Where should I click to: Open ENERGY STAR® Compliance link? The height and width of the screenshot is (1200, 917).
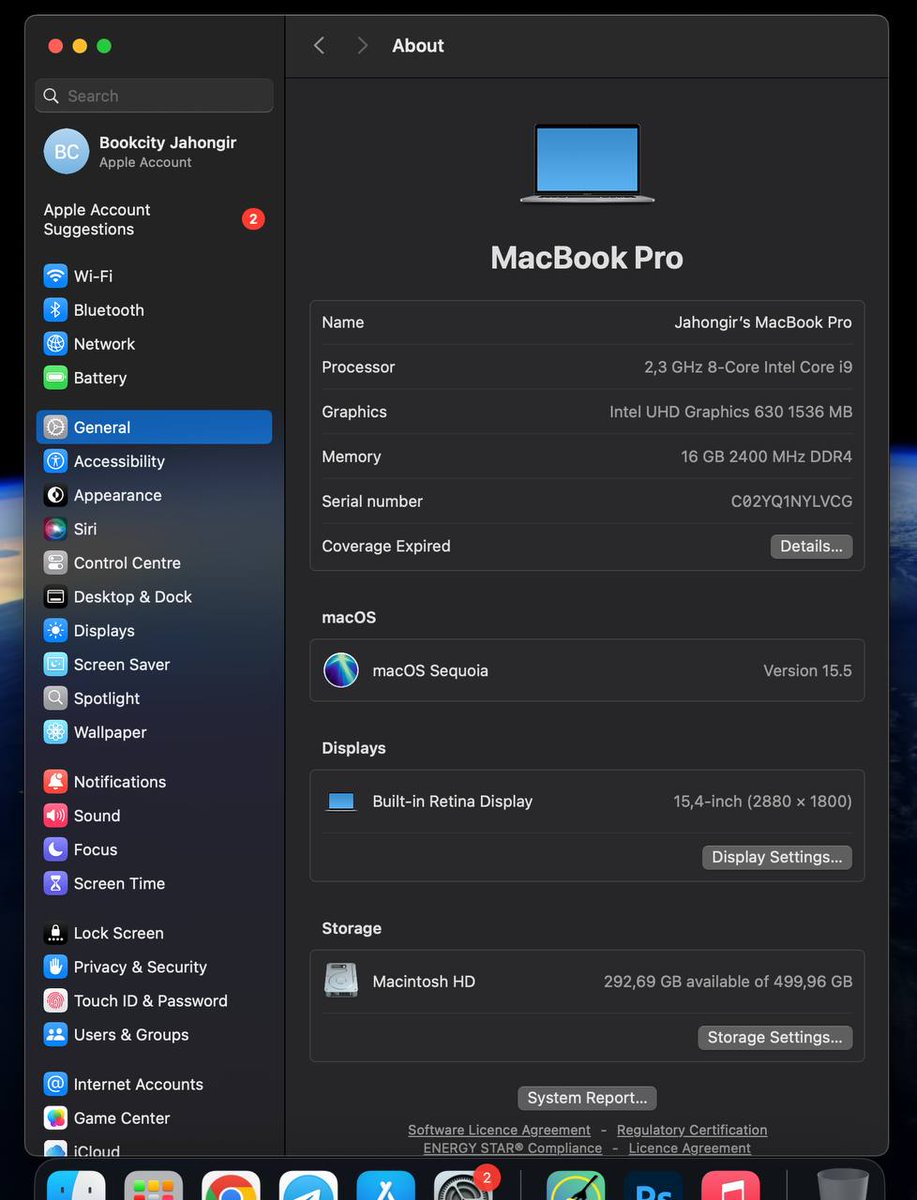512,1148
